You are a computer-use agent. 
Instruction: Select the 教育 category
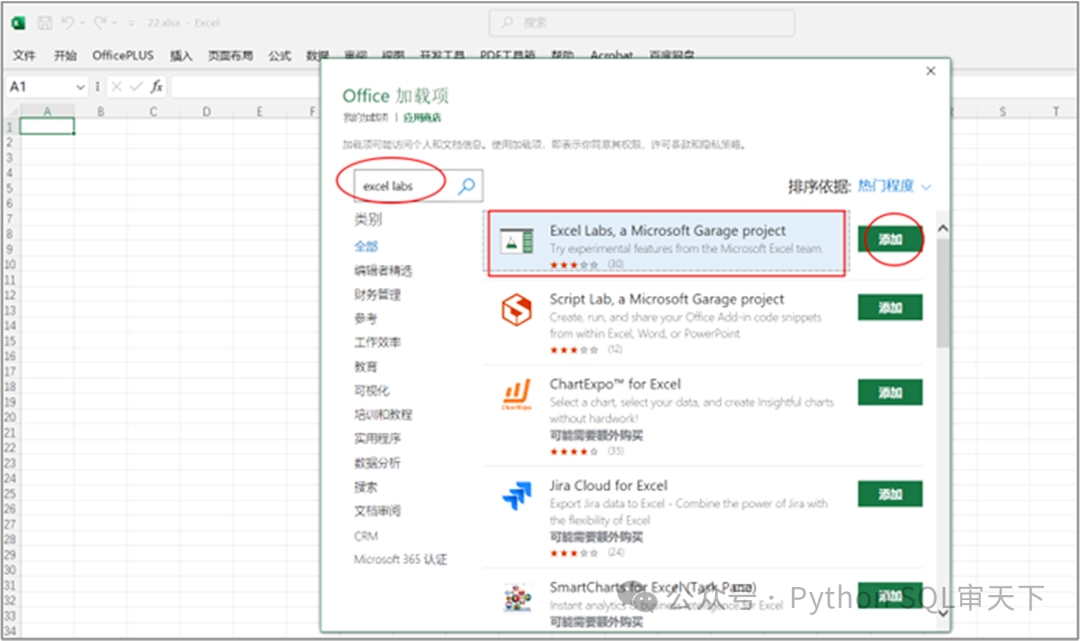click(x=366, y=366)
